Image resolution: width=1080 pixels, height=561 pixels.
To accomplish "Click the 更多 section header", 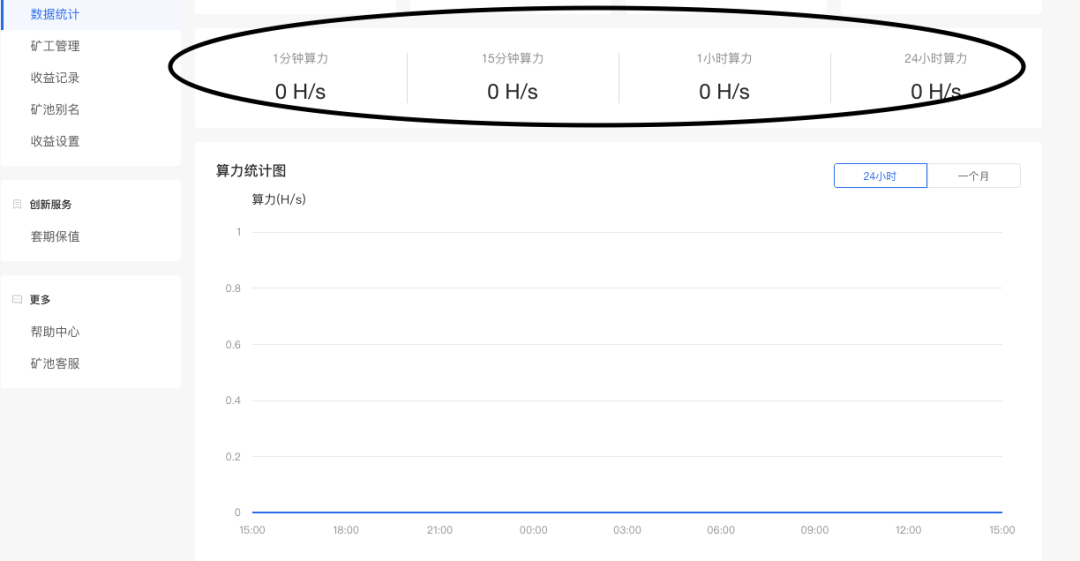I will pos(40,299).
